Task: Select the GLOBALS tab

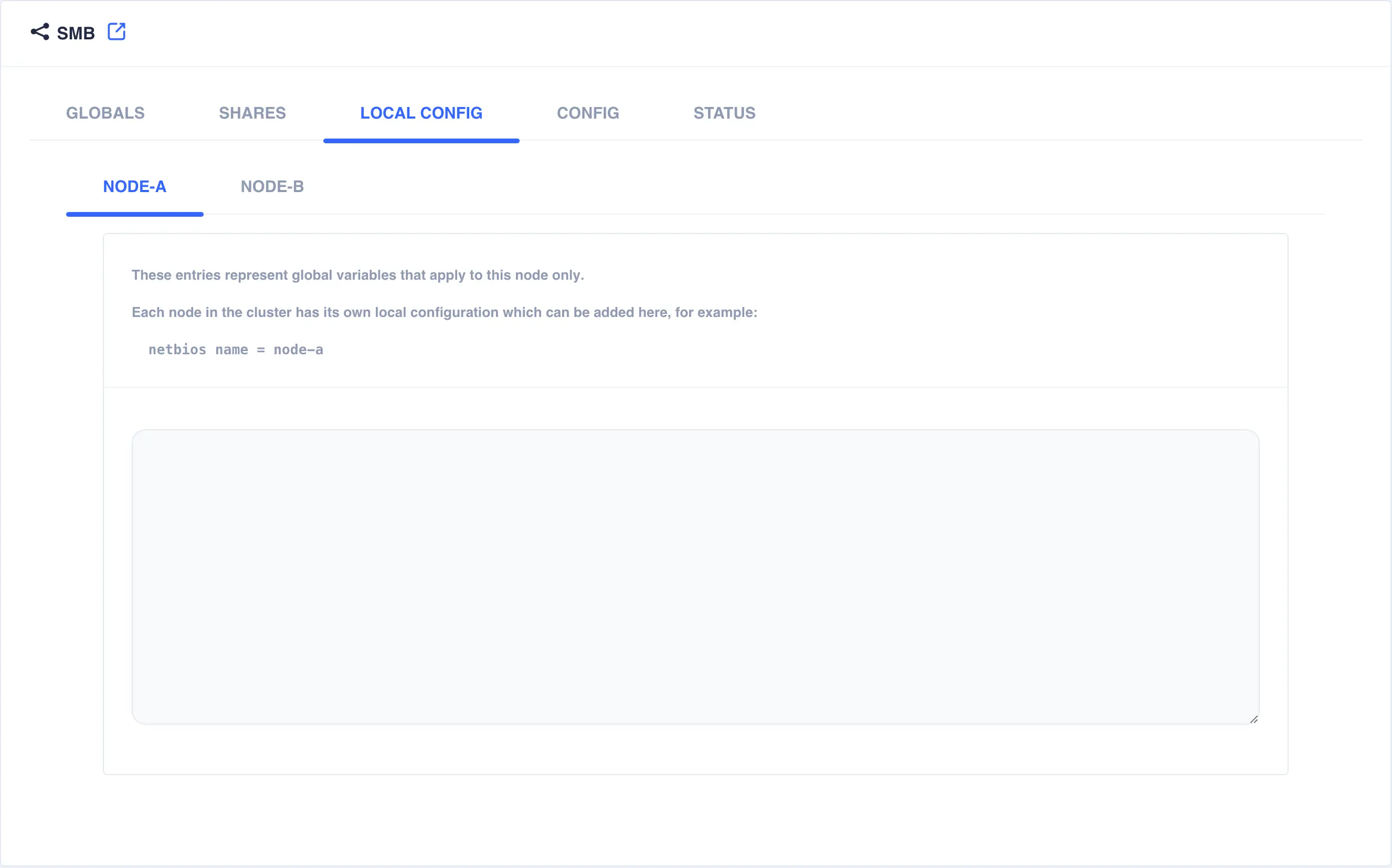Action: click(x=105, y=113)
